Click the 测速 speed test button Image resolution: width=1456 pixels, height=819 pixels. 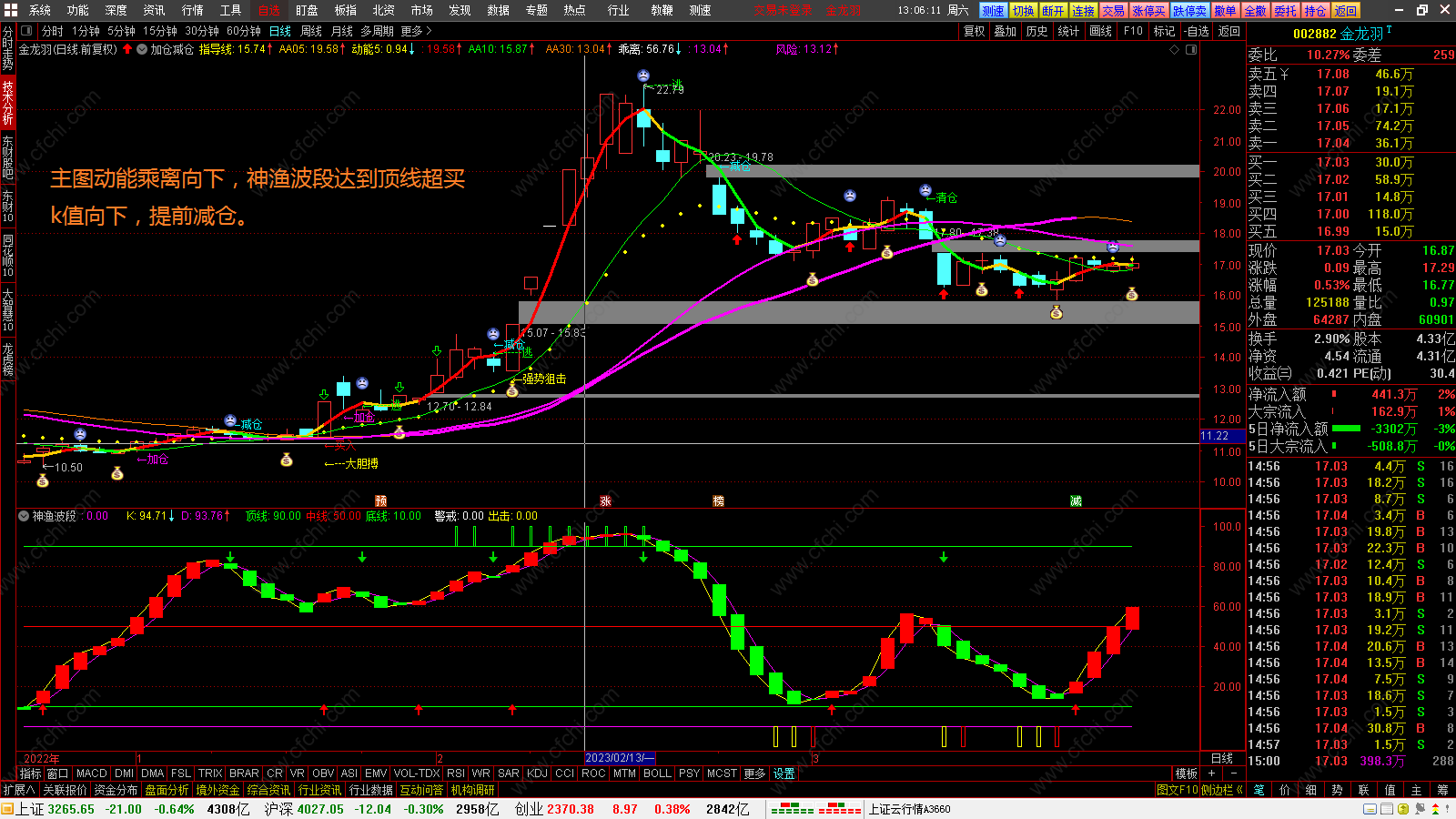993,11
